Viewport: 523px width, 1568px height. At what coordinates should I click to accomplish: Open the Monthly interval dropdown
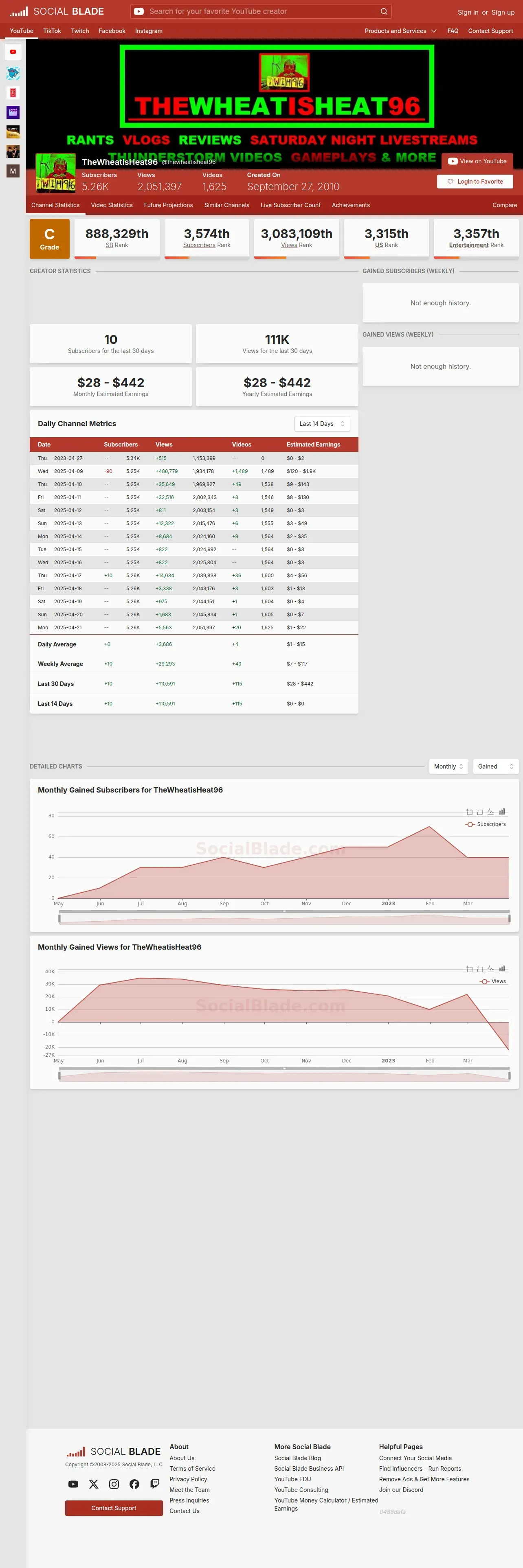[x=449, y=766]
